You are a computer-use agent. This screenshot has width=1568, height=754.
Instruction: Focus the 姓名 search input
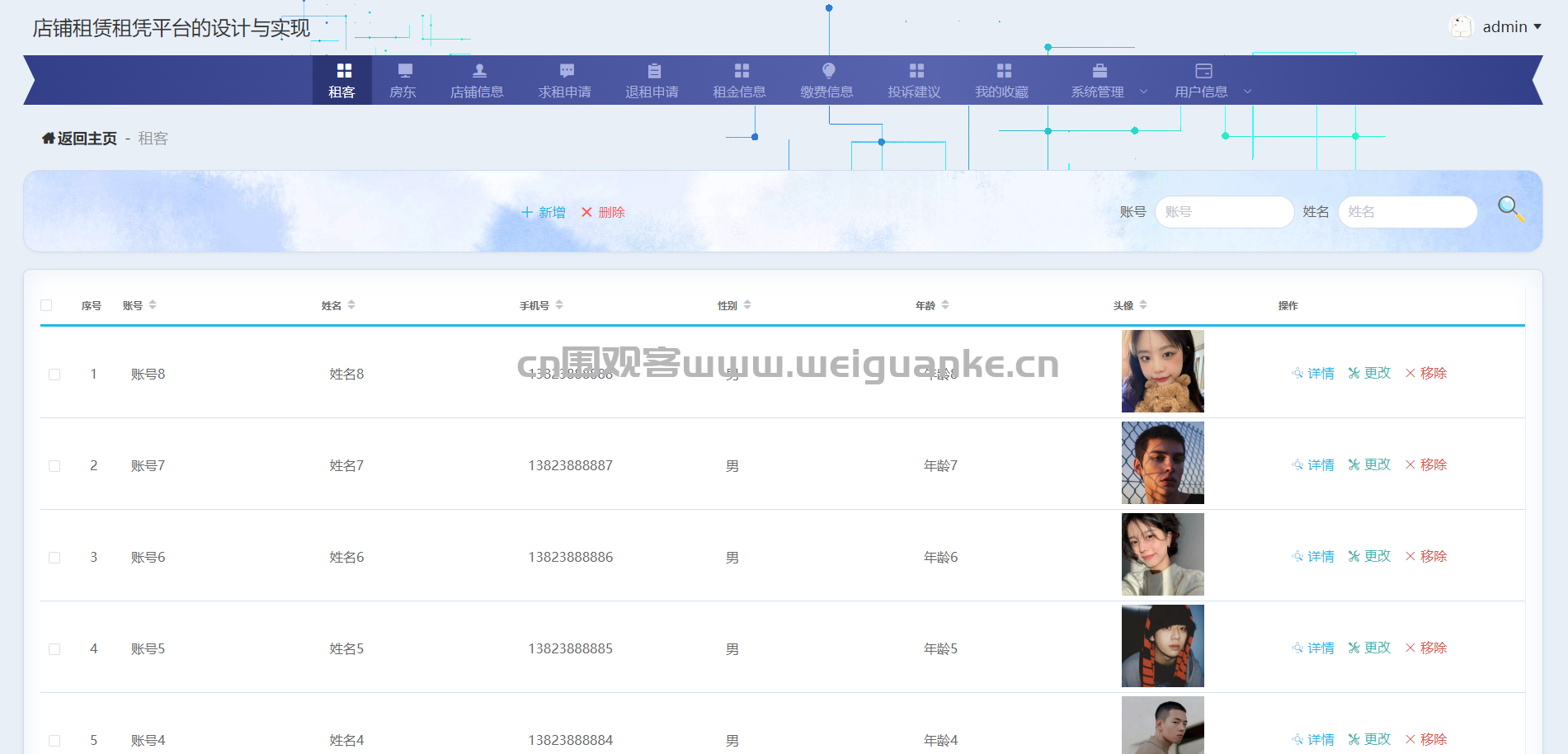(1407, 212)
